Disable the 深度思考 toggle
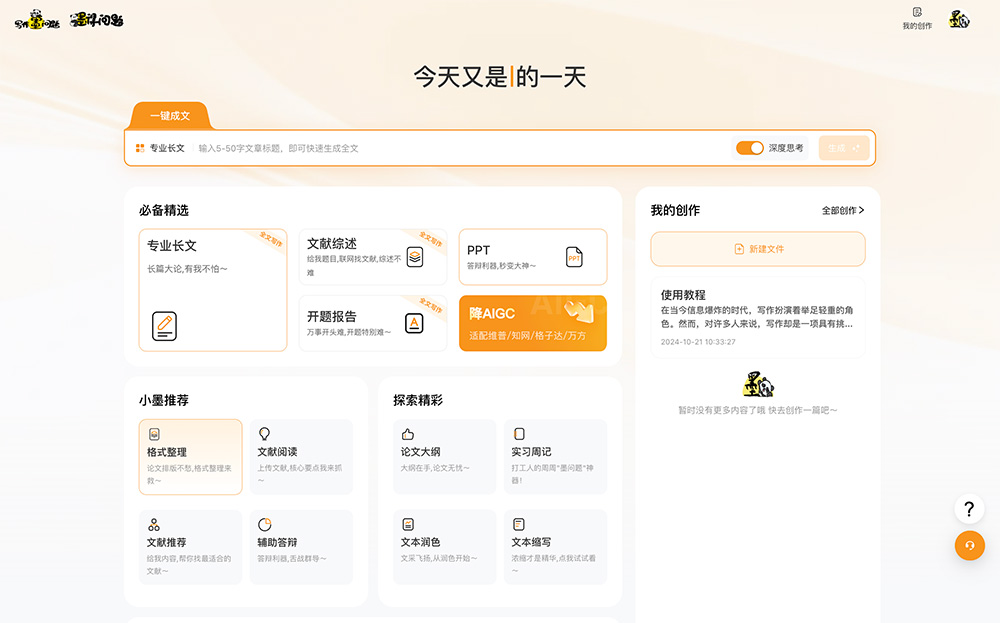 (x=749, y=147)
